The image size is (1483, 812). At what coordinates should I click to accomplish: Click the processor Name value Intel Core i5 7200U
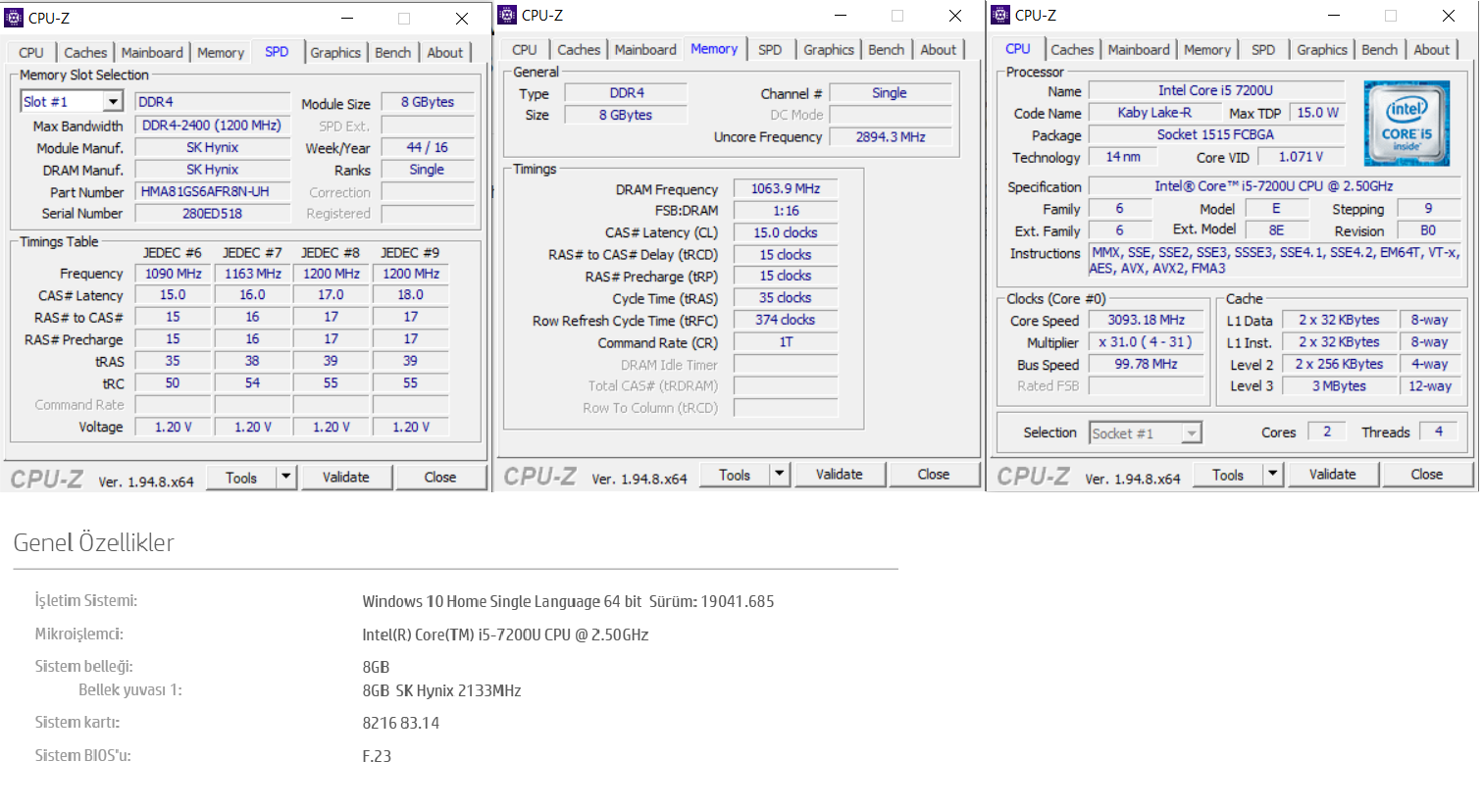tap(1216, 90)
